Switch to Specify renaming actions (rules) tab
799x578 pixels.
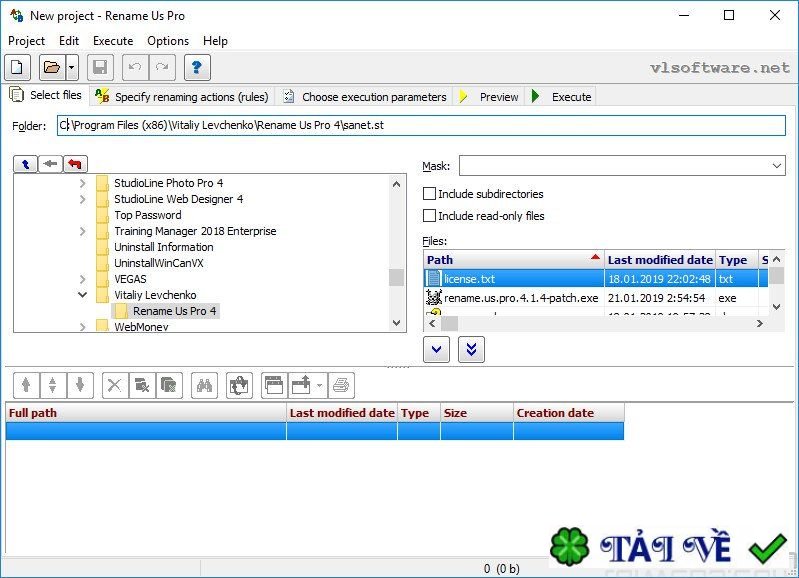182,97
